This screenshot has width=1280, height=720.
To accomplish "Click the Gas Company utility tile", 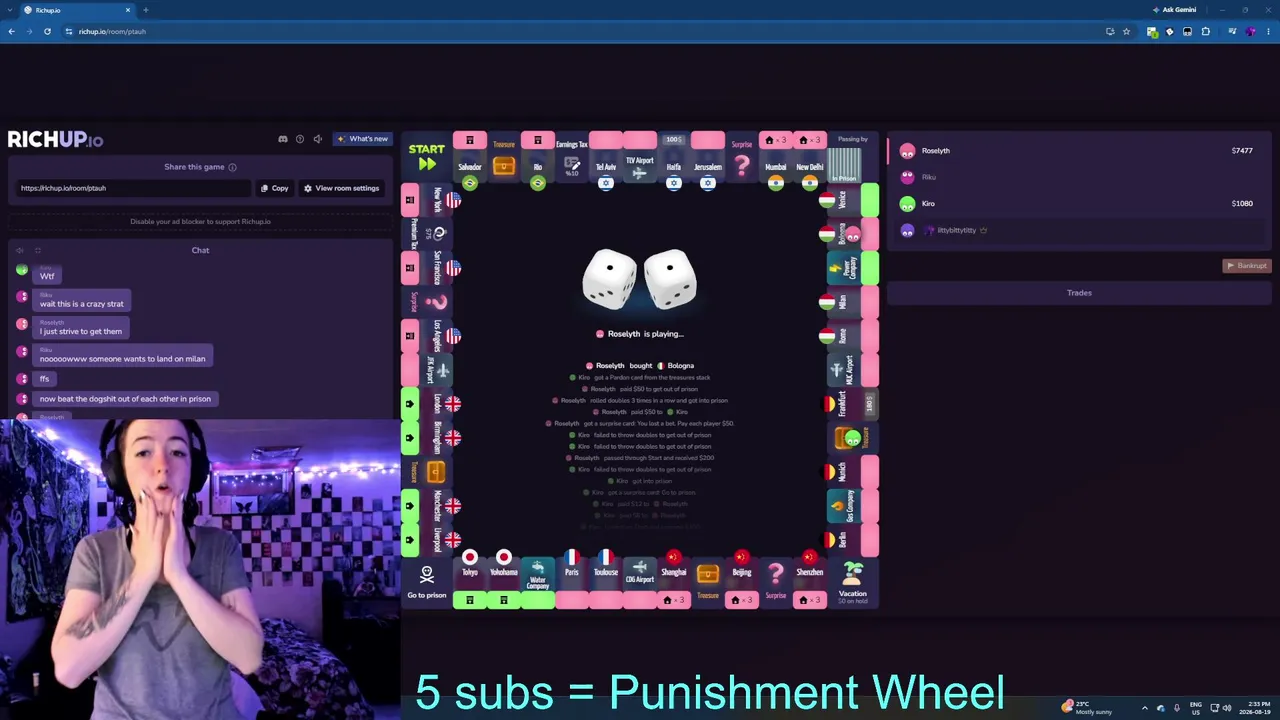I will click(x=852, y=506).
